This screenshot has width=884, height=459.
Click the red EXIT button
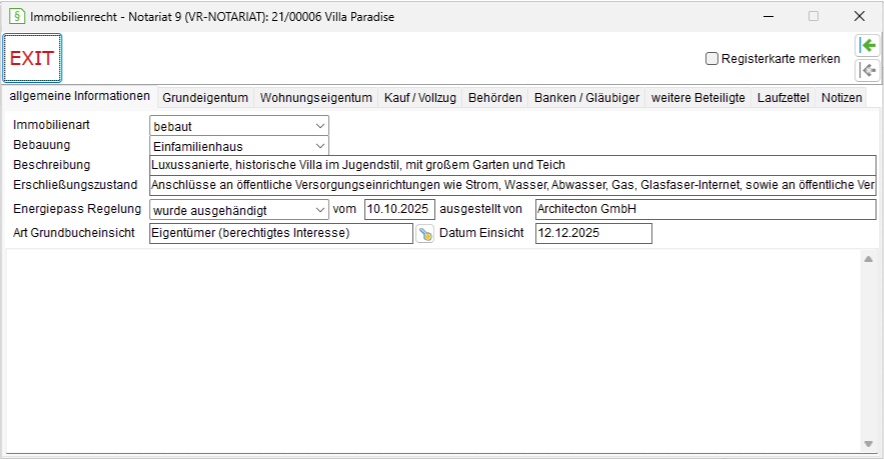click(32, 58)
